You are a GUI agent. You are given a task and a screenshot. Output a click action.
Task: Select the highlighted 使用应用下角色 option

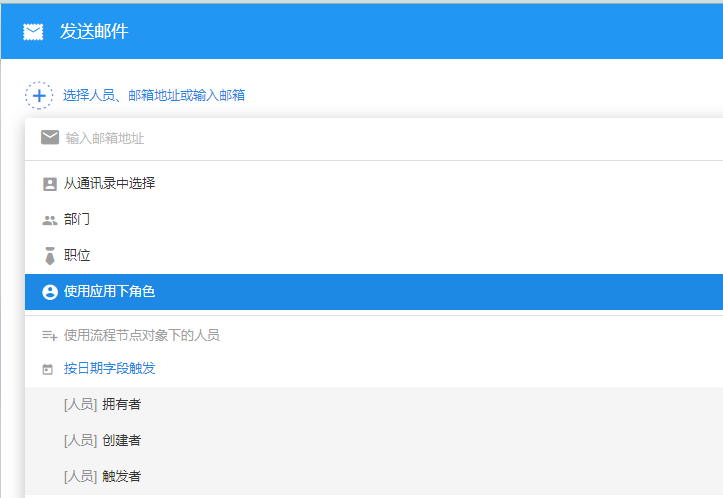click(x=374, y=292)
